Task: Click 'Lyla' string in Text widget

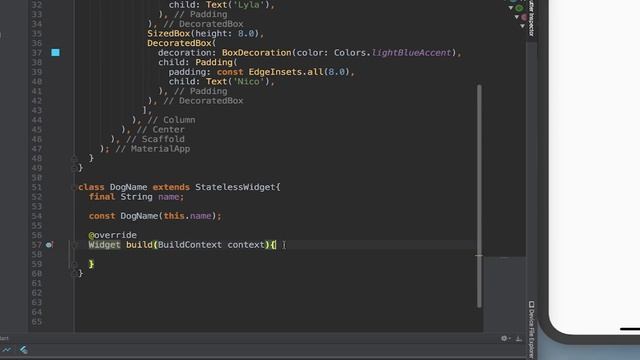Action: (248, 5)
